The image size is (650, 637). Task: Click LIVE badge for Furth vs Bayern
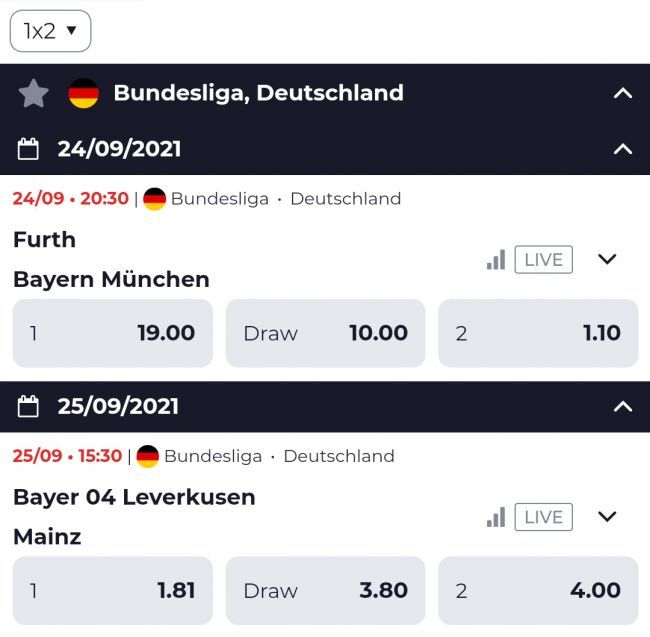543,260
